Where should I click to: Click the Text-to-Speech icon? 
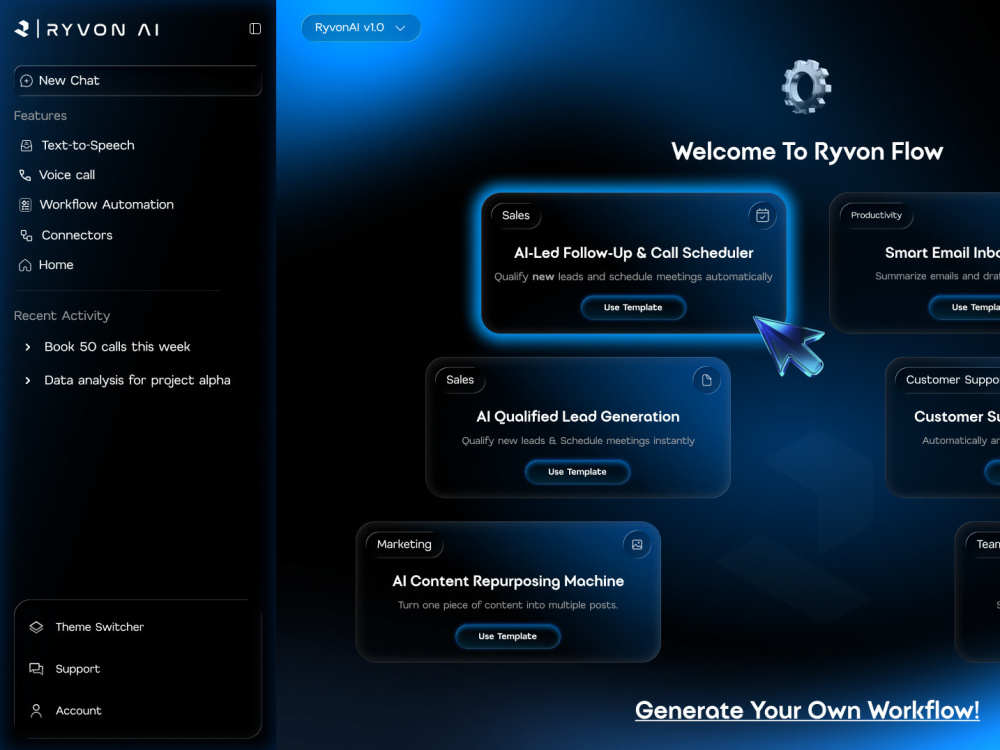pyautogui.click(x=26, y=145)
